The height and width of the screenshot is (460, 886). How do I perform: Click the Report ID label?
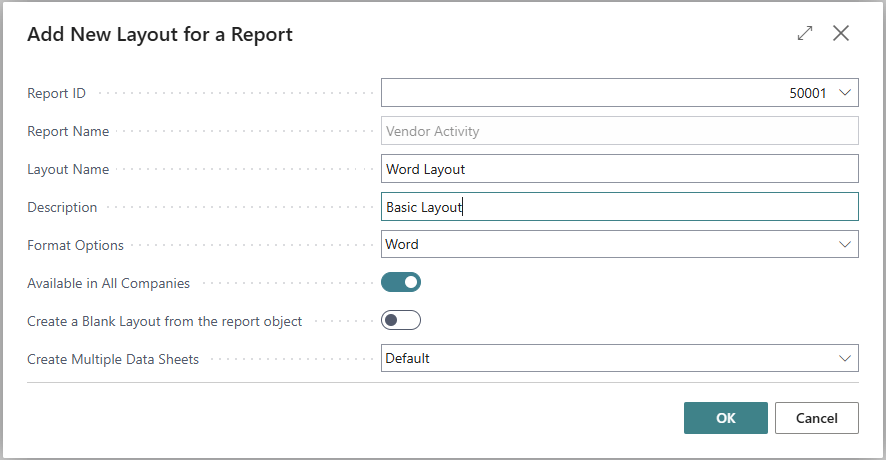(56, 93)
